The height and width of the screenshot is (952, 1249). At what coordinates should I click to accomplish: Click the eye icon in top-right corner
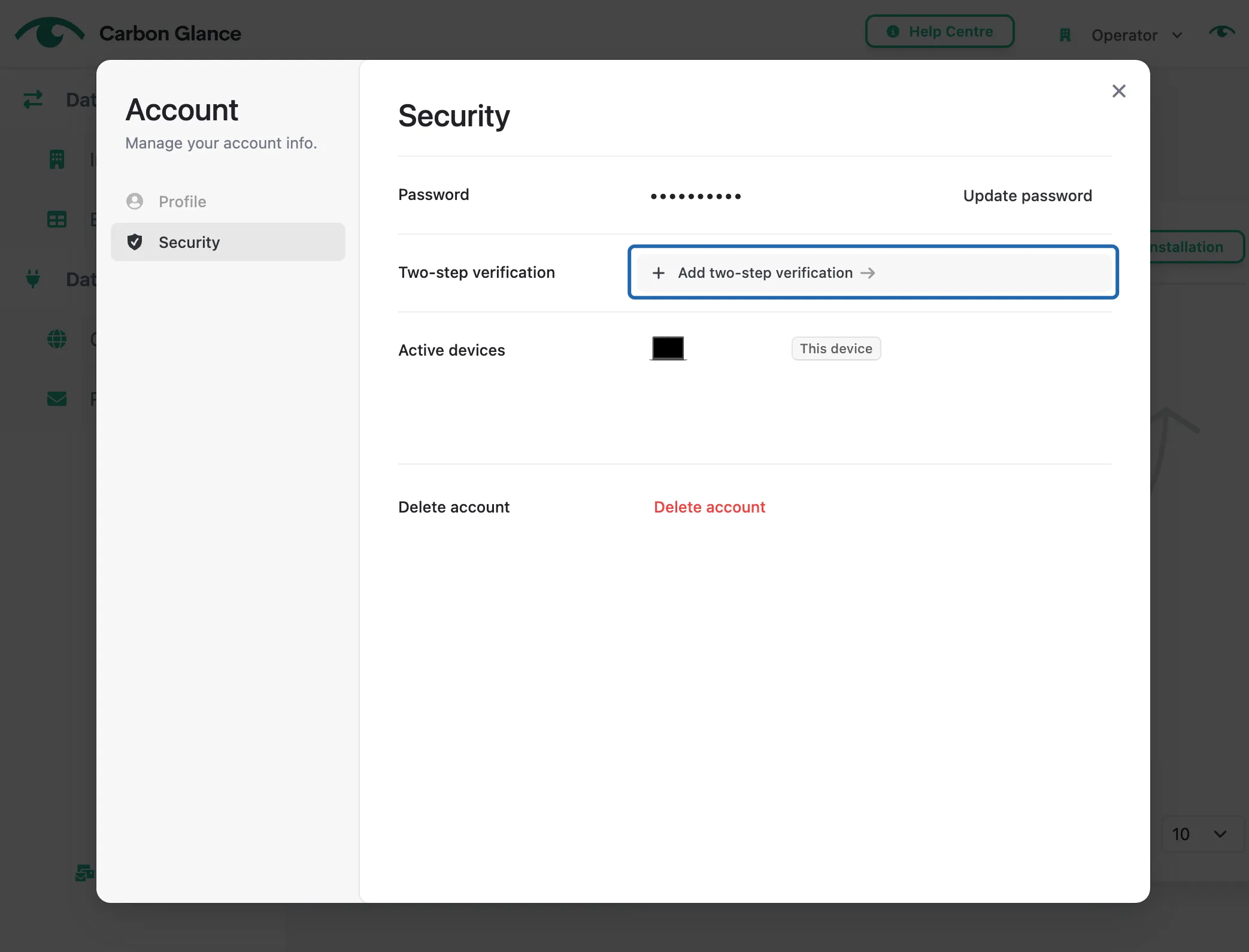pyautogui.click(x=1222, y=31)
